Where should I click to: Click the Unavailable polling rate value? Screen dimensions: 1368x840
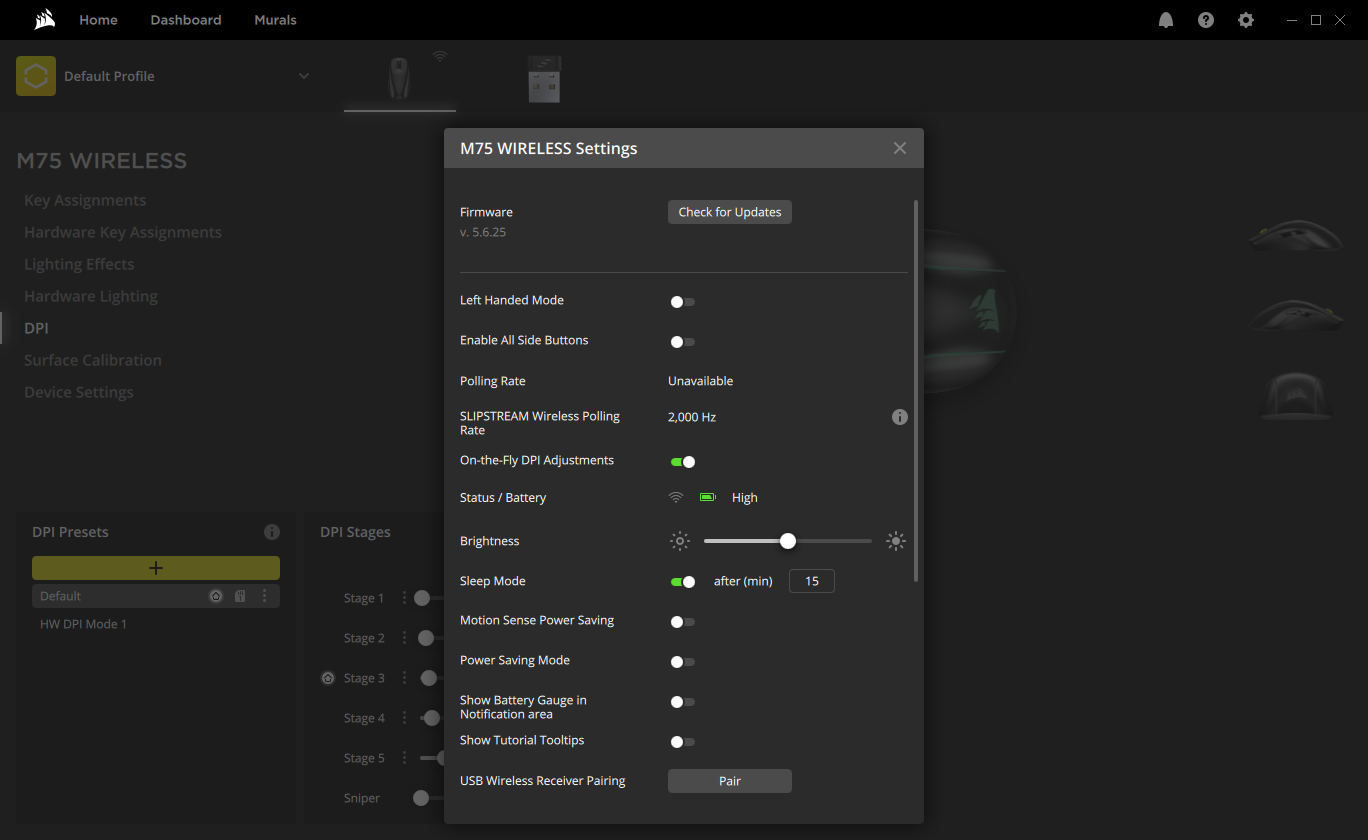tap(701, 381)
